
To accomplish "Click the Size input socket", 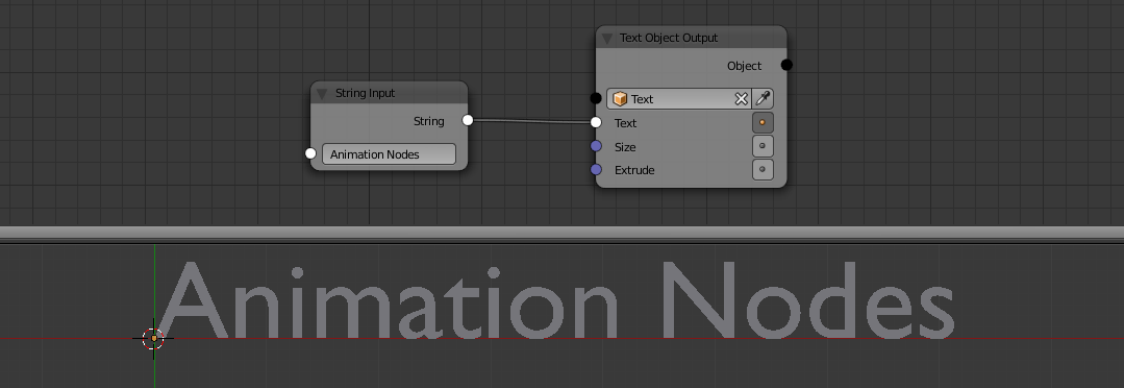I will point(596,146).
